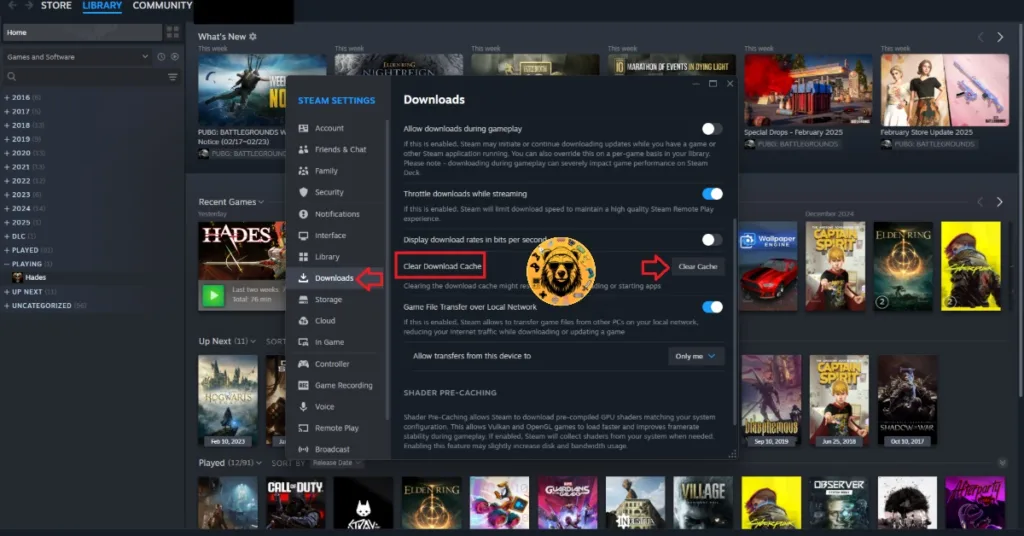Screen dimensions: 1024x536
Task: Open Broadcast icon
Action: [303, 449]
